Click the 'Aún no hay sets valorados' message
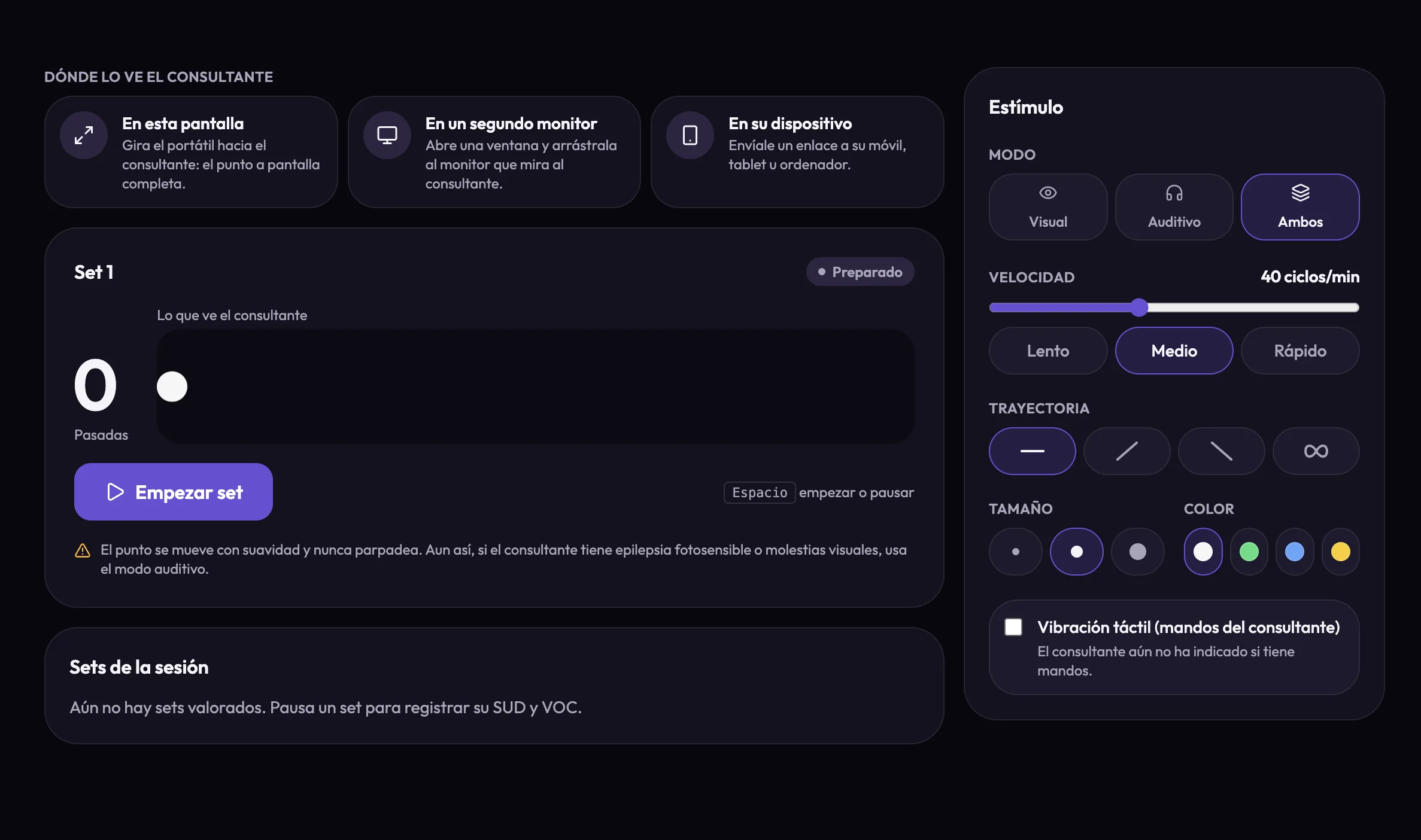 [x=326, y=708]
